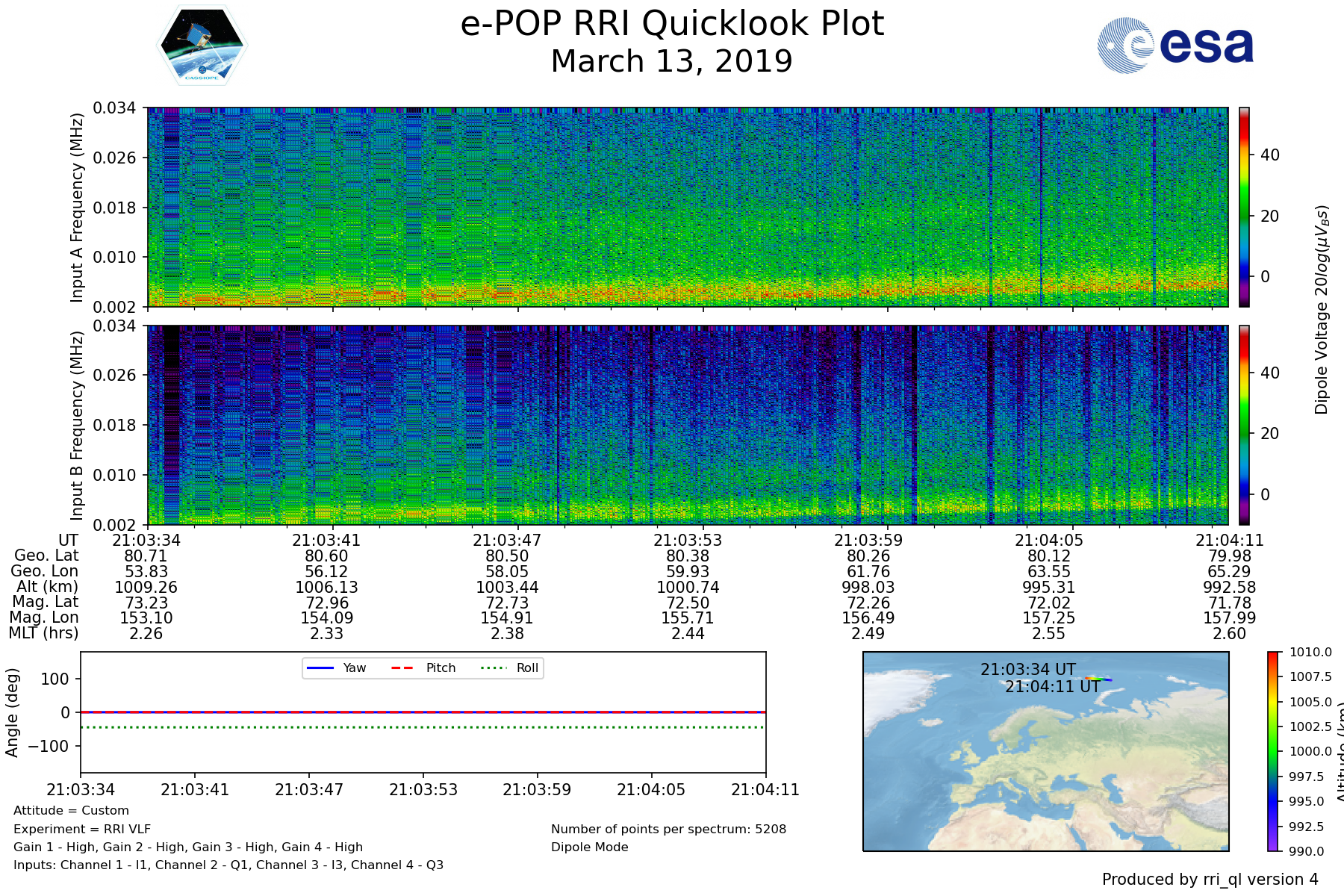Click the Input A frequency spectrogram
This screenshot has height=896, width=1344.
pos(687,207)
